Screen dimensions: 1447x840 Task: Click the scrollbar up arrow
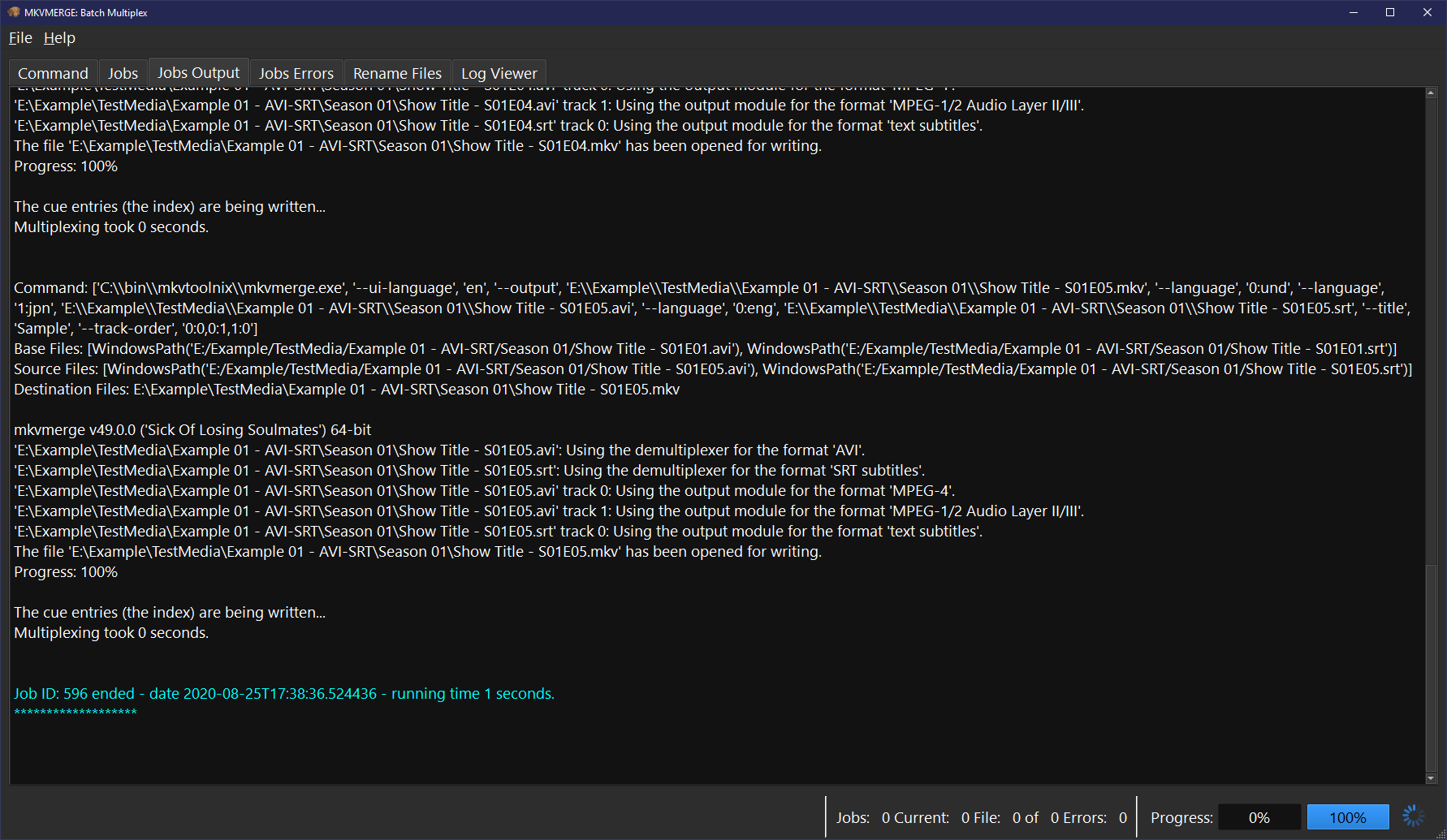click(1431, 91)
